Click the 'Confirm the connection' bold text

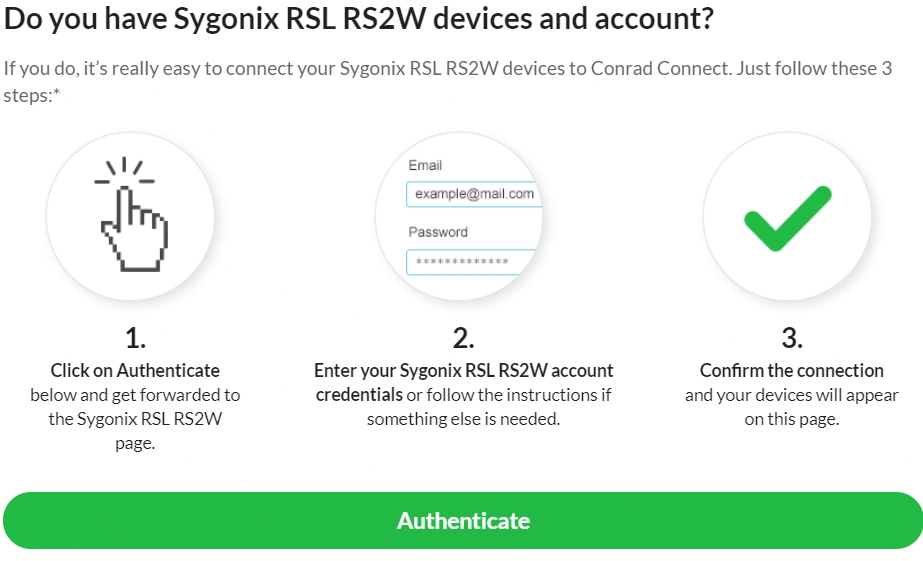[792, 370]
